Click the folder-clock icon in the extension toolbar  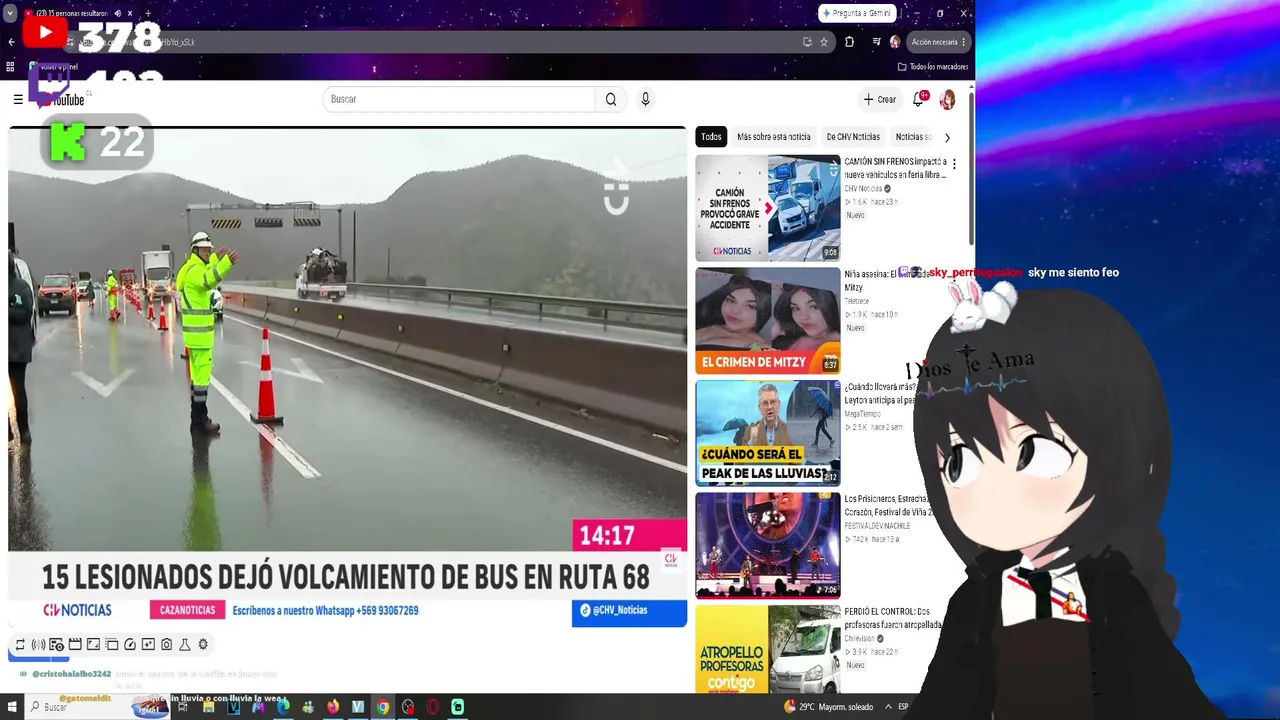click(x=57, y=645)
